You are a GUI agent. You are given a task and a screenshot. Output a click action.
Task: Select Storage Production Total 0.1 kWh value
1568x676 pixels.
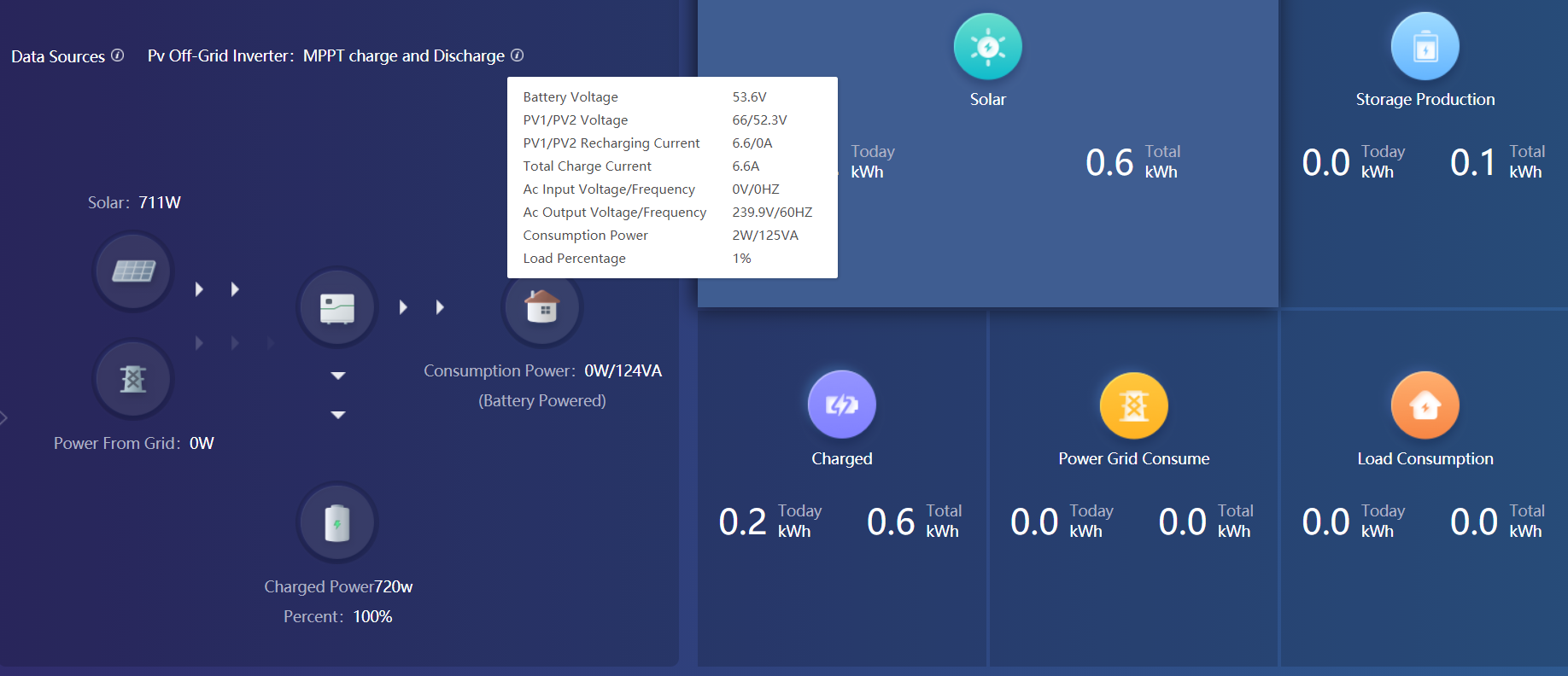[1498, 161]
